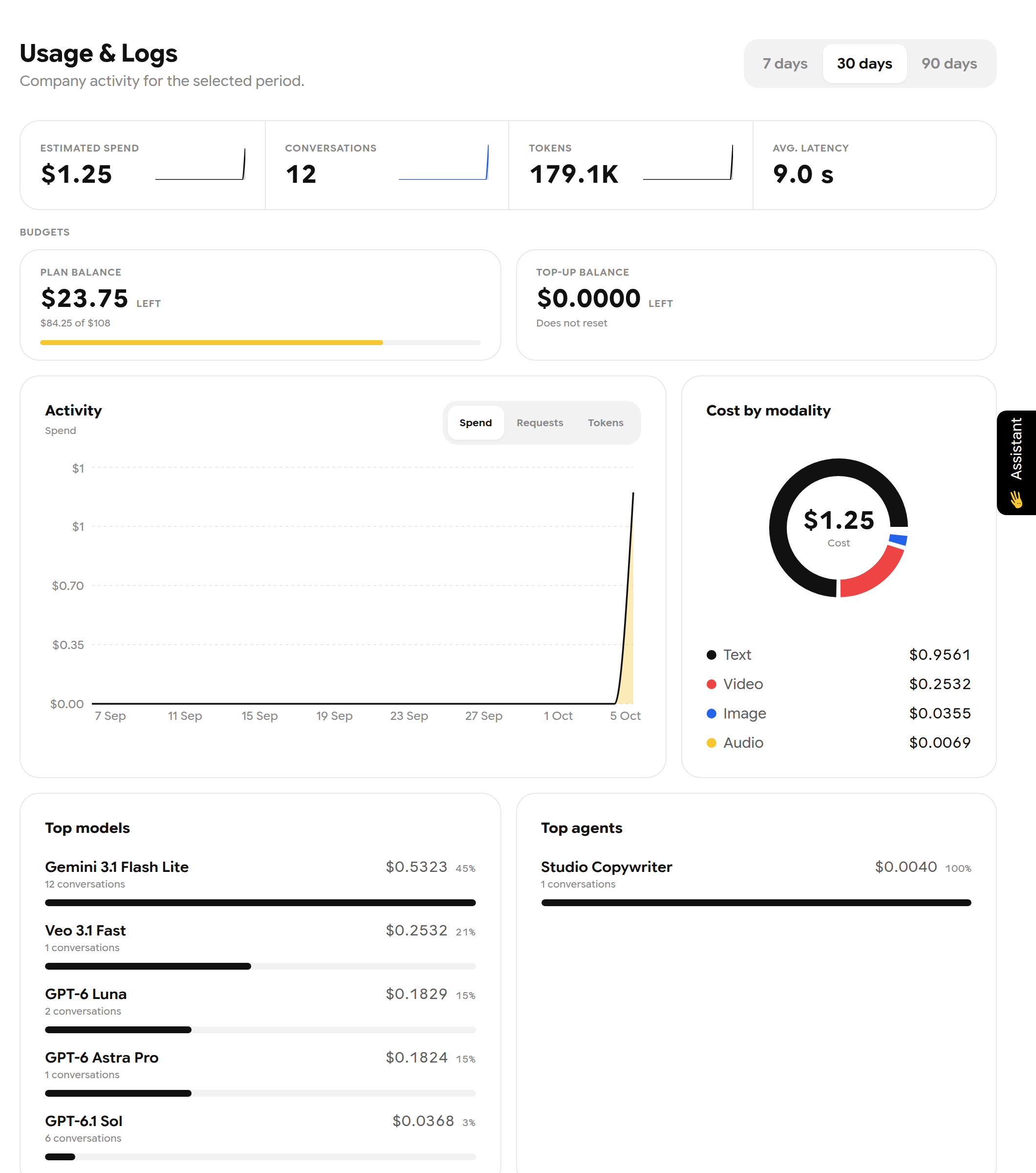The image size is (1036, 1173).
Task: Click the $0.0000 top-up balance value
Action: (x=588, y=299)
